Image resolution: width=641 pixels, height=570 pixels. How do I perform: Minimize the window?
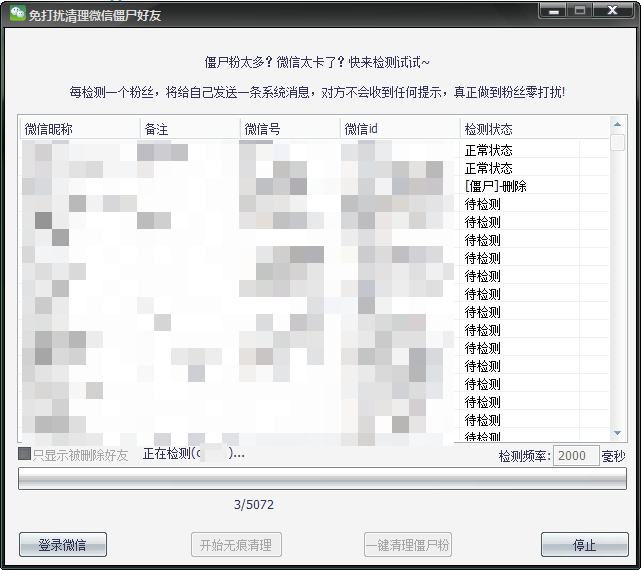554,11
